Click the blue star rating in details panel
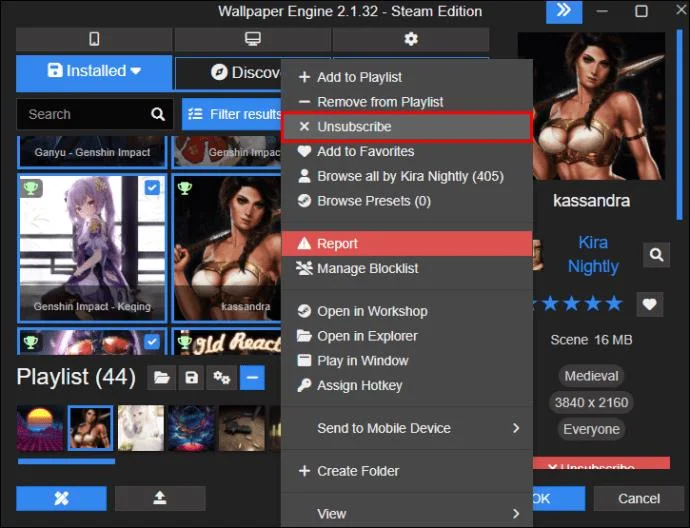Screen dimensions: 690x528 578,304
